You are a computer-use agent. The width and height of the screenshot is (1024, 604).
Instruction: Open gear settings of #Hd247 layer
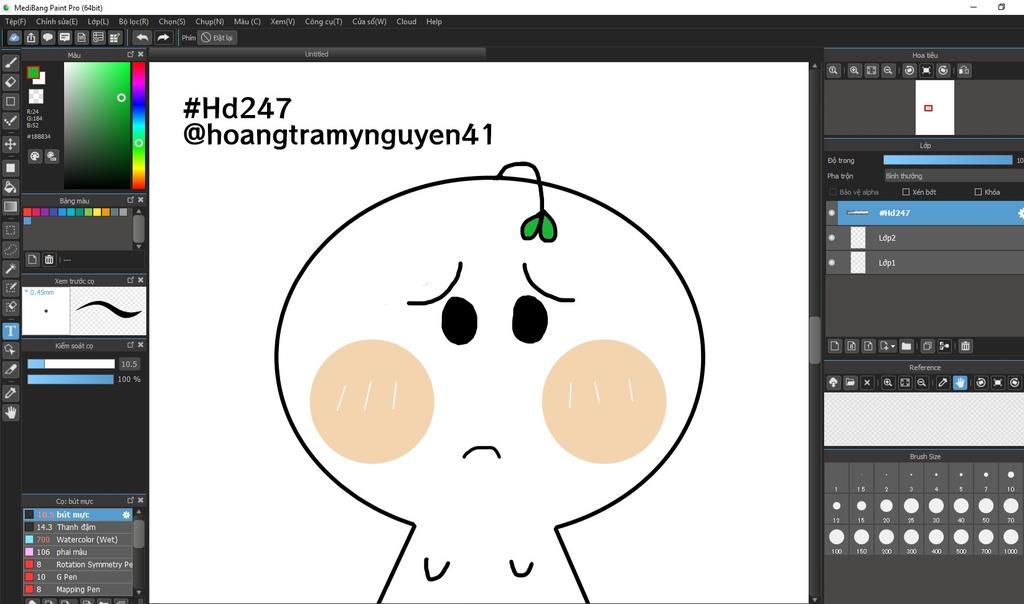coord(1021,213)
